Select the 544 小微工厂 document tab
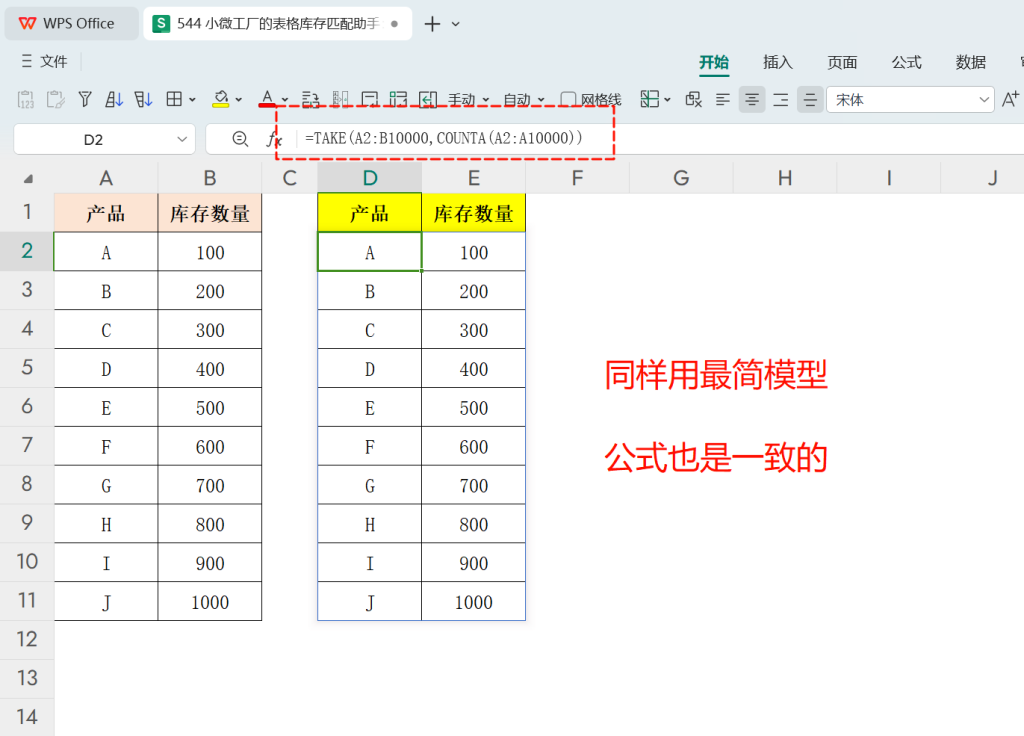 [x=278, y=24]
